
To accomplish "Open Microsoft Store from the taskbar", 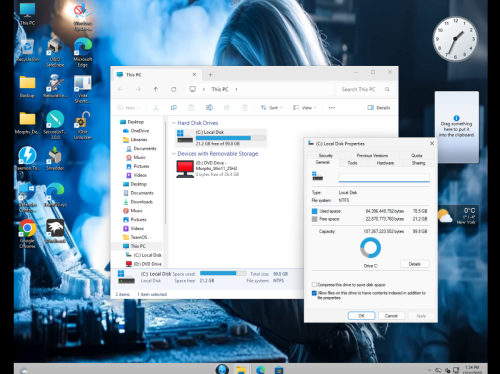I will tap(279, 370).
